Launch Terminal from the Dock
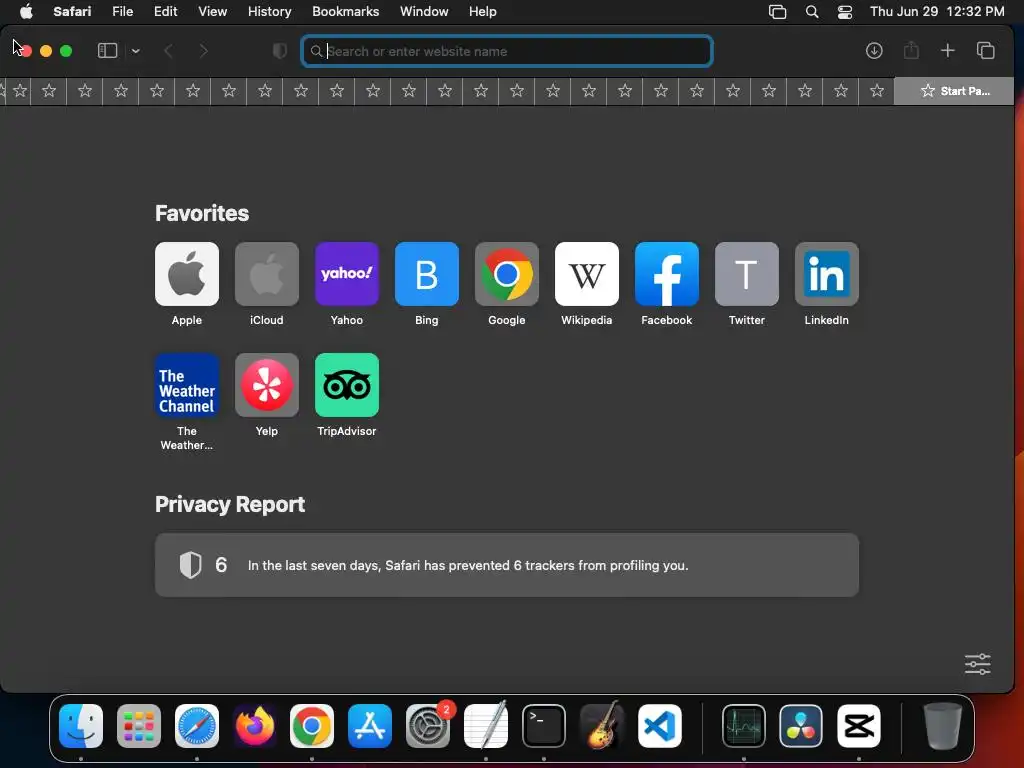1024x768 pixels. pos(543,726)
